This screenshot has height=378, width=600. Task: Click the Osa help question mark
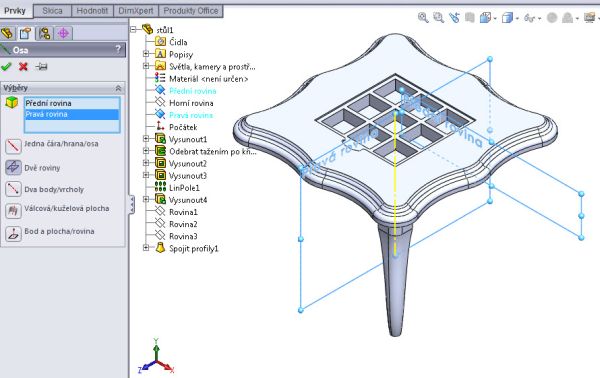(118, 49)
